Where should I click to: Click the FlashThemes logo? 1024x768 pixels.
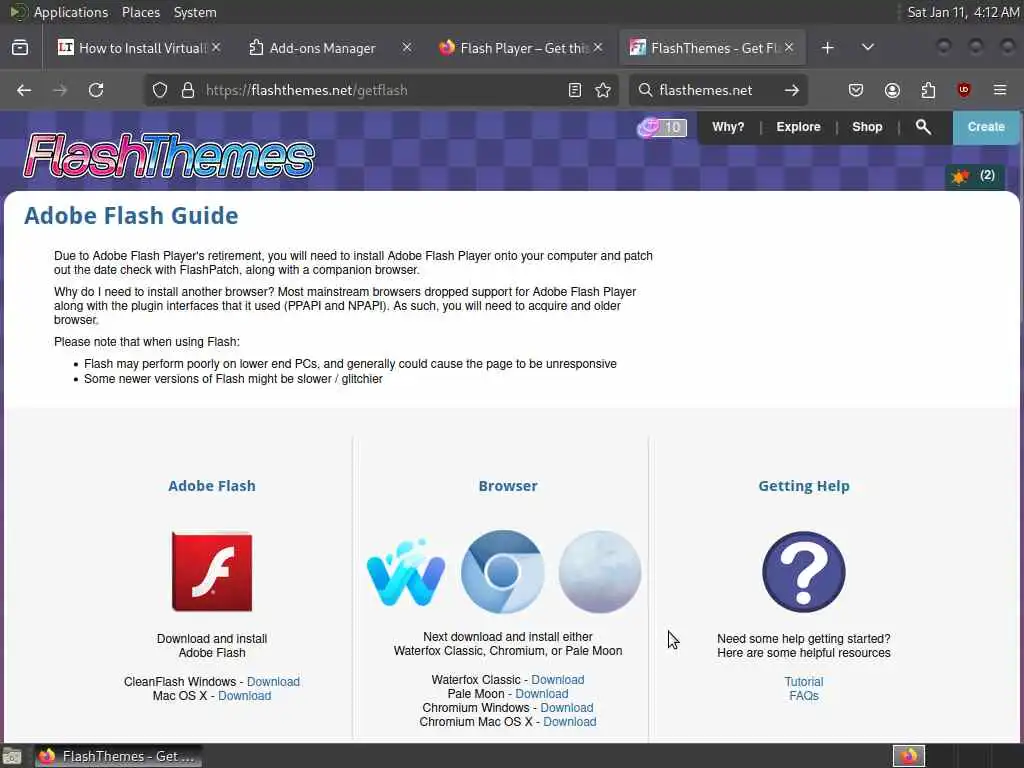click(169, 155)
